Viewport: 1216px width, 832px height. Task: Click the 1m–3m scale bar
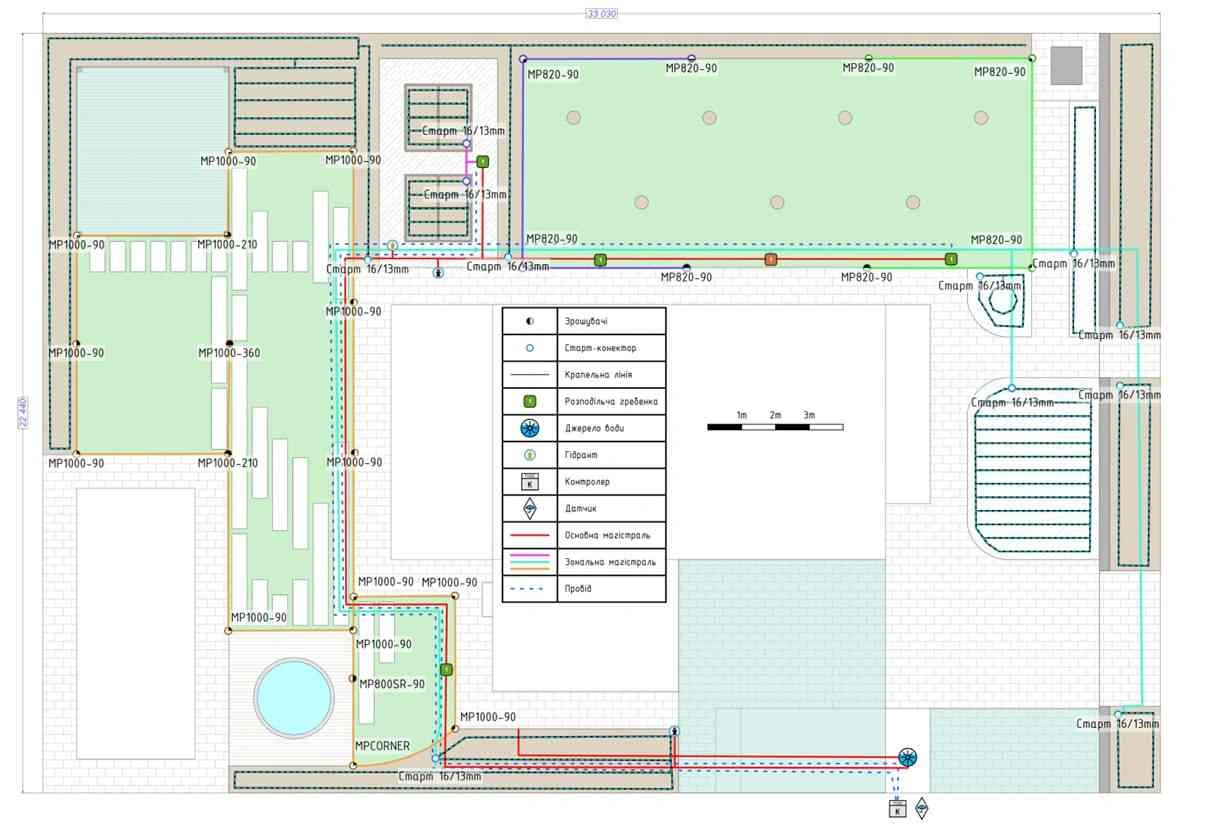coord(775,427)
